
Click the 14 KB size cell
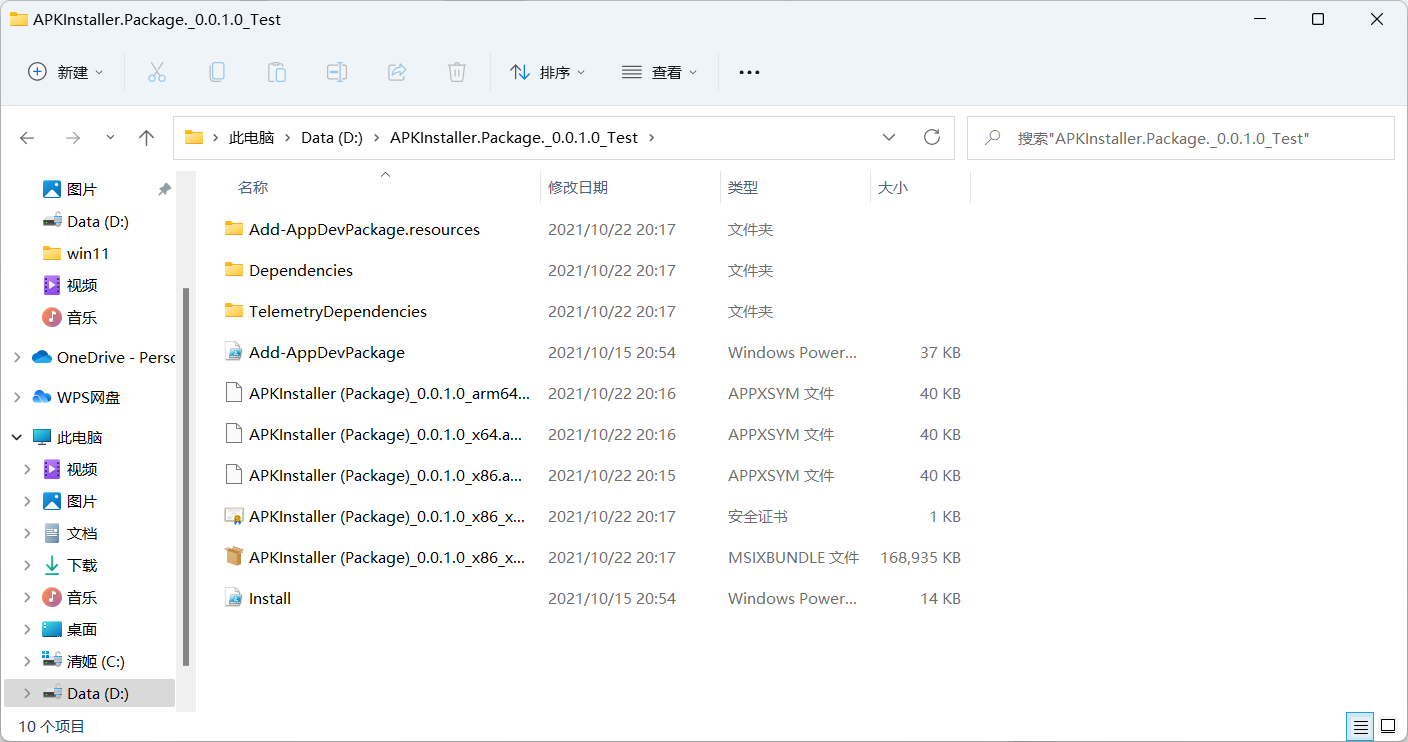[940, 598]
